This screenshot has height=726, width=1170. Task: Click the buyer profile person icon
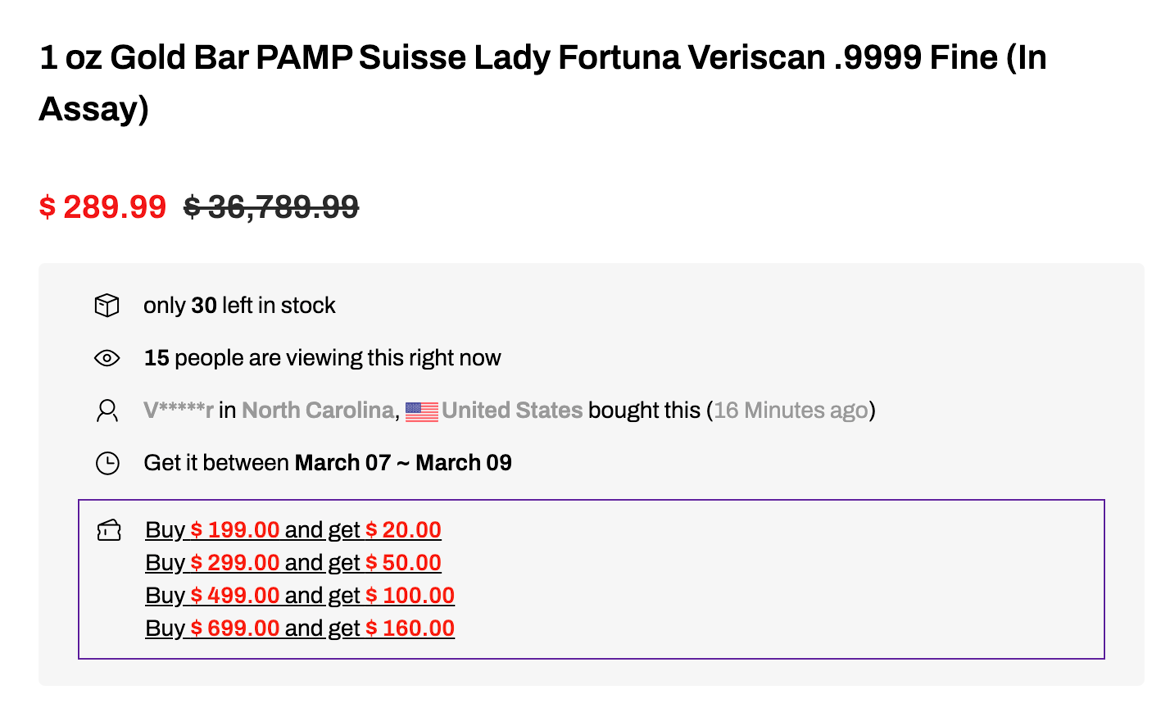click(x=107, y=410)
